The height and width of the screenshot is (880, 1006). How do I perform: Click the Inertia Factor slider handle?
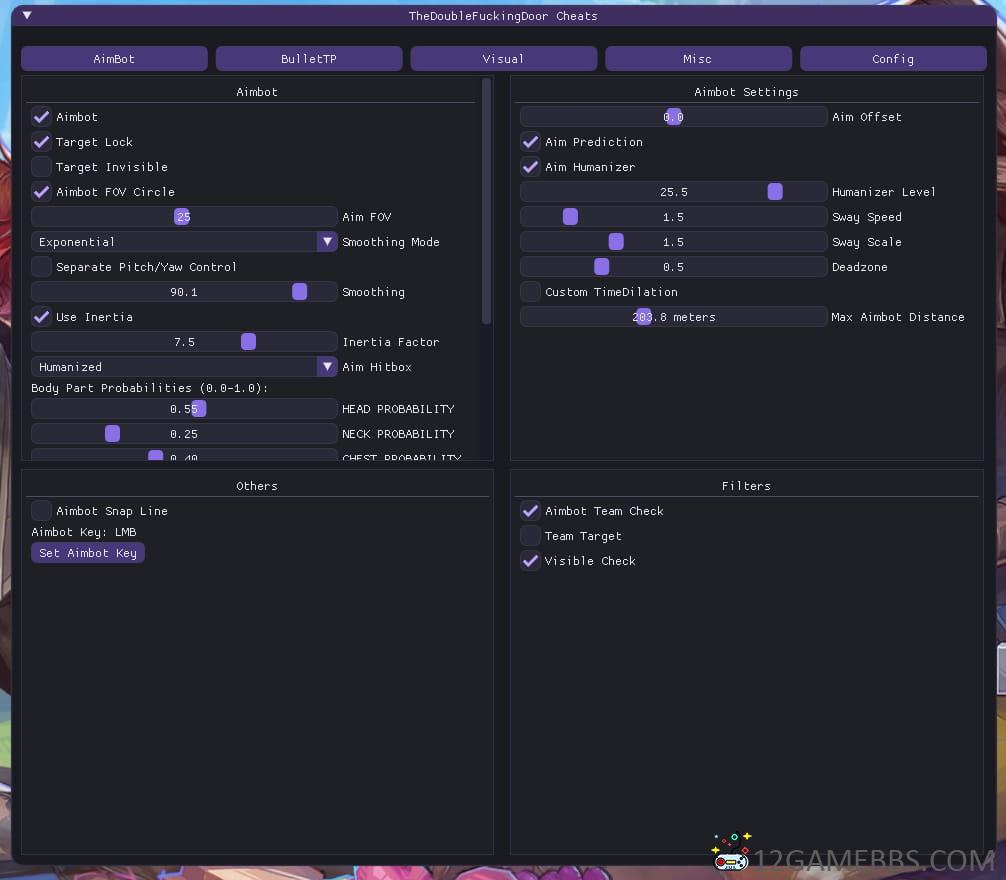pos(248,342)
